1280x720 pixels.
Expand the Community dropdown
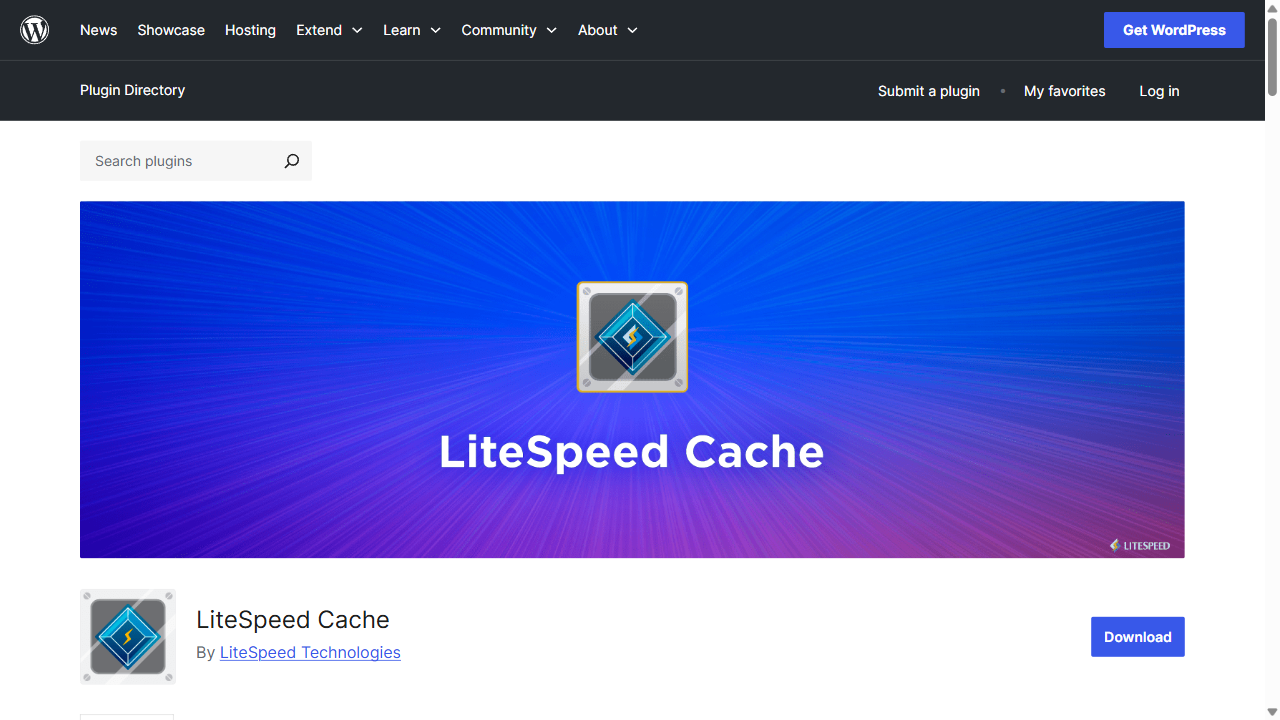tap(509, 30)
